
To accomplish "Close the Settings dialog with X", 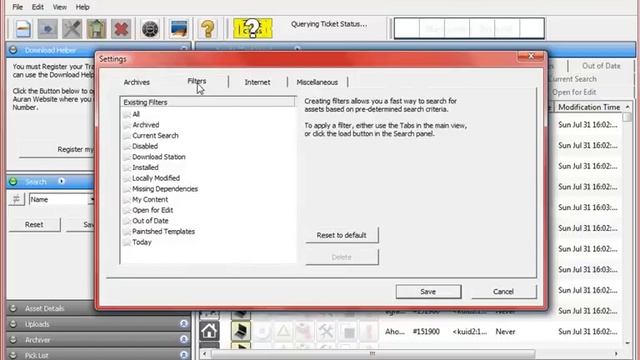I will tap(531, 56).
